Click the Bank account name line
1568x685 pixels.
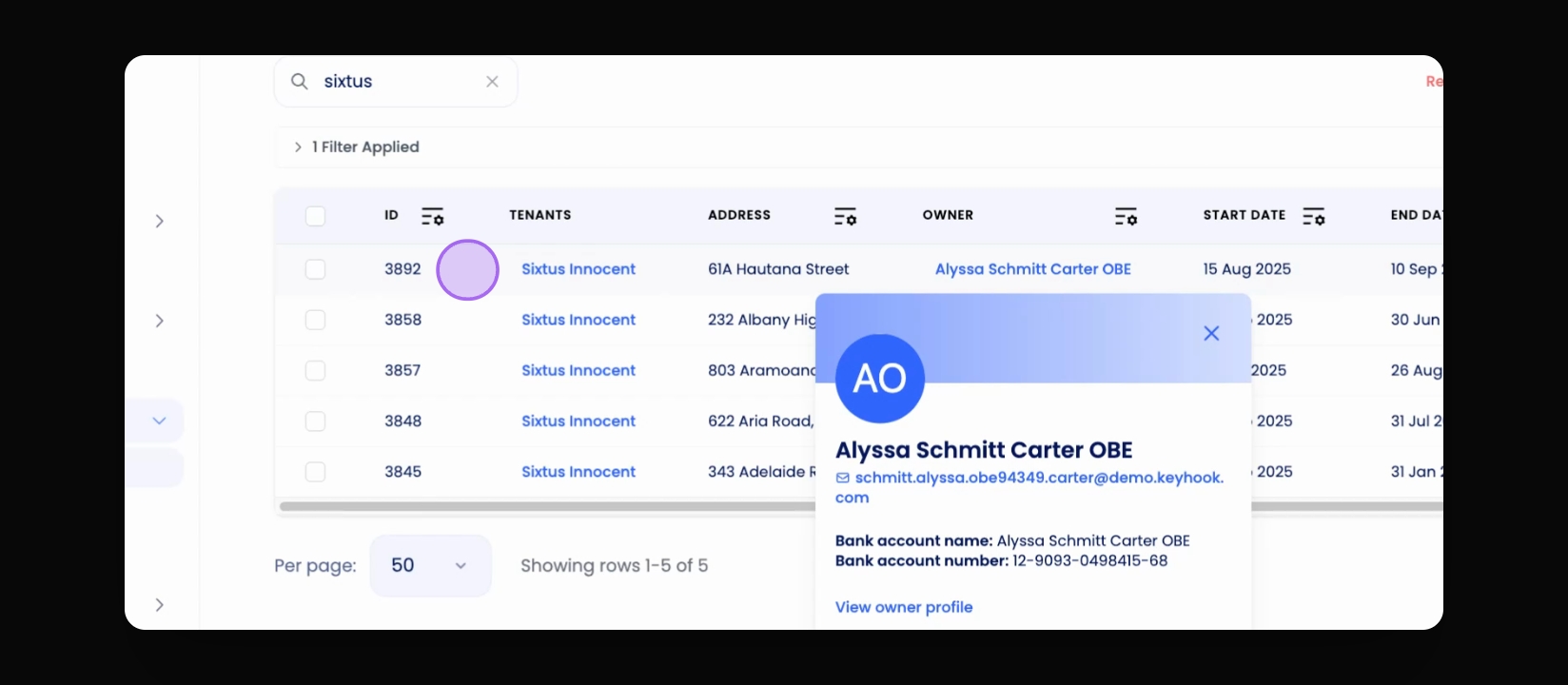coord(1012,540)
